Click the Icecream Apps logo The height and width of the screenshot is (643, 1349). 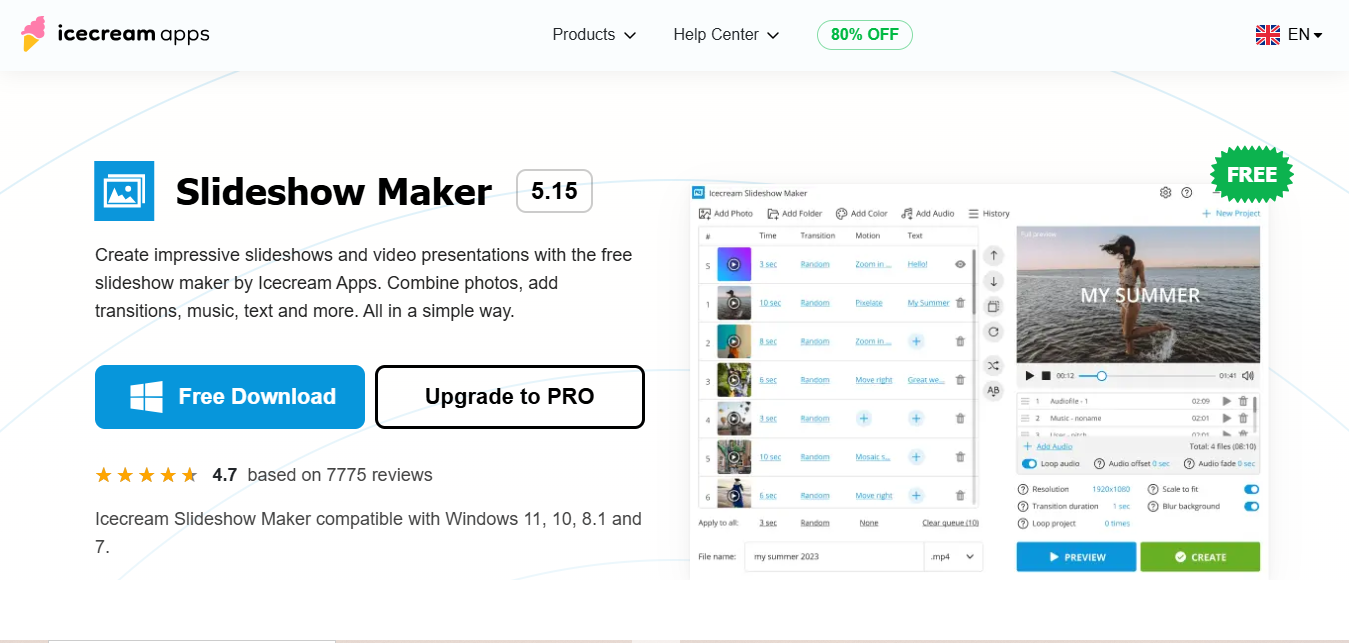tap(115, 34)
